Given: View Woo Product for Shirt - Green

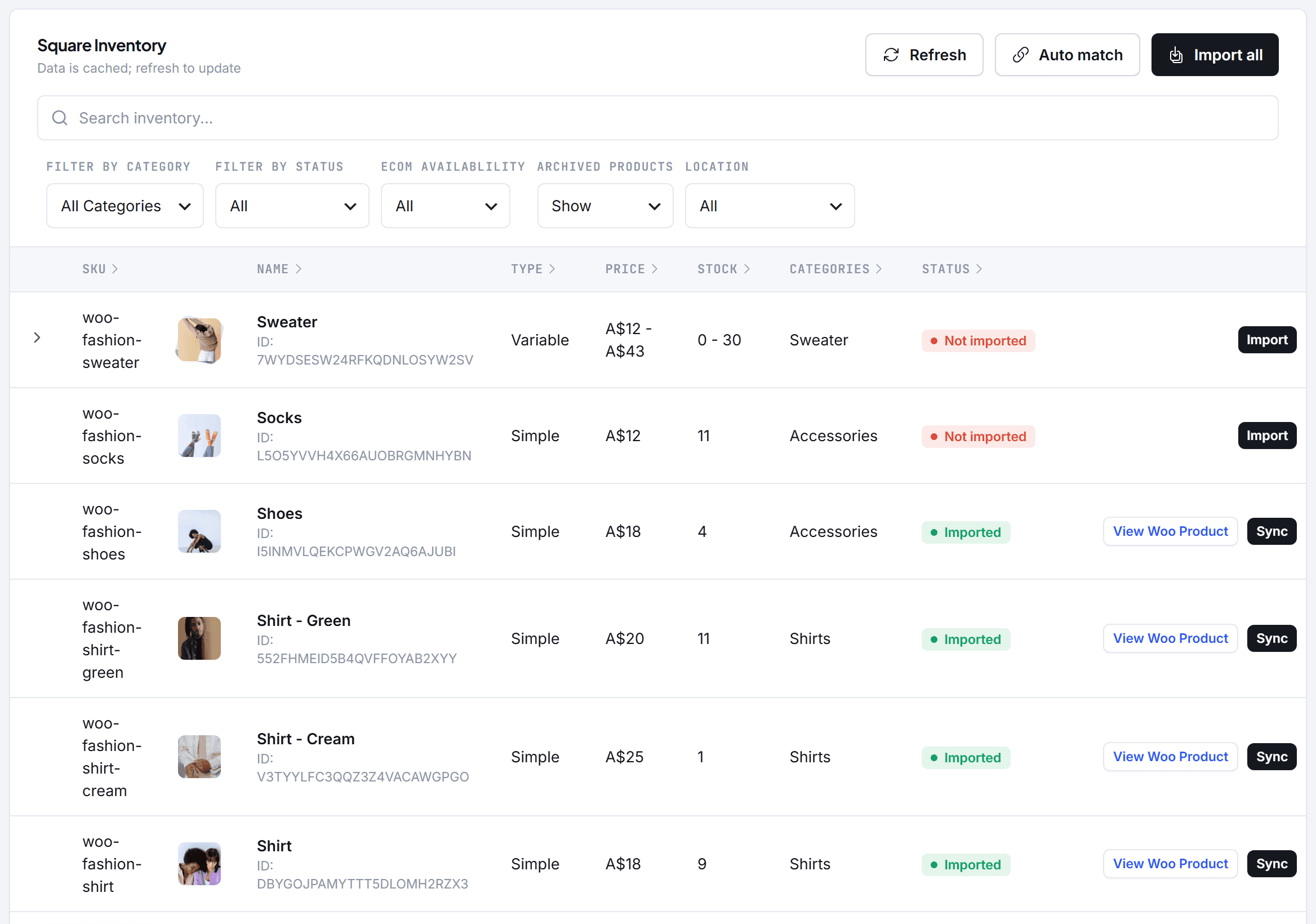Looking at the screenshot, I should pyautogui.click(x=1171, y=638).
